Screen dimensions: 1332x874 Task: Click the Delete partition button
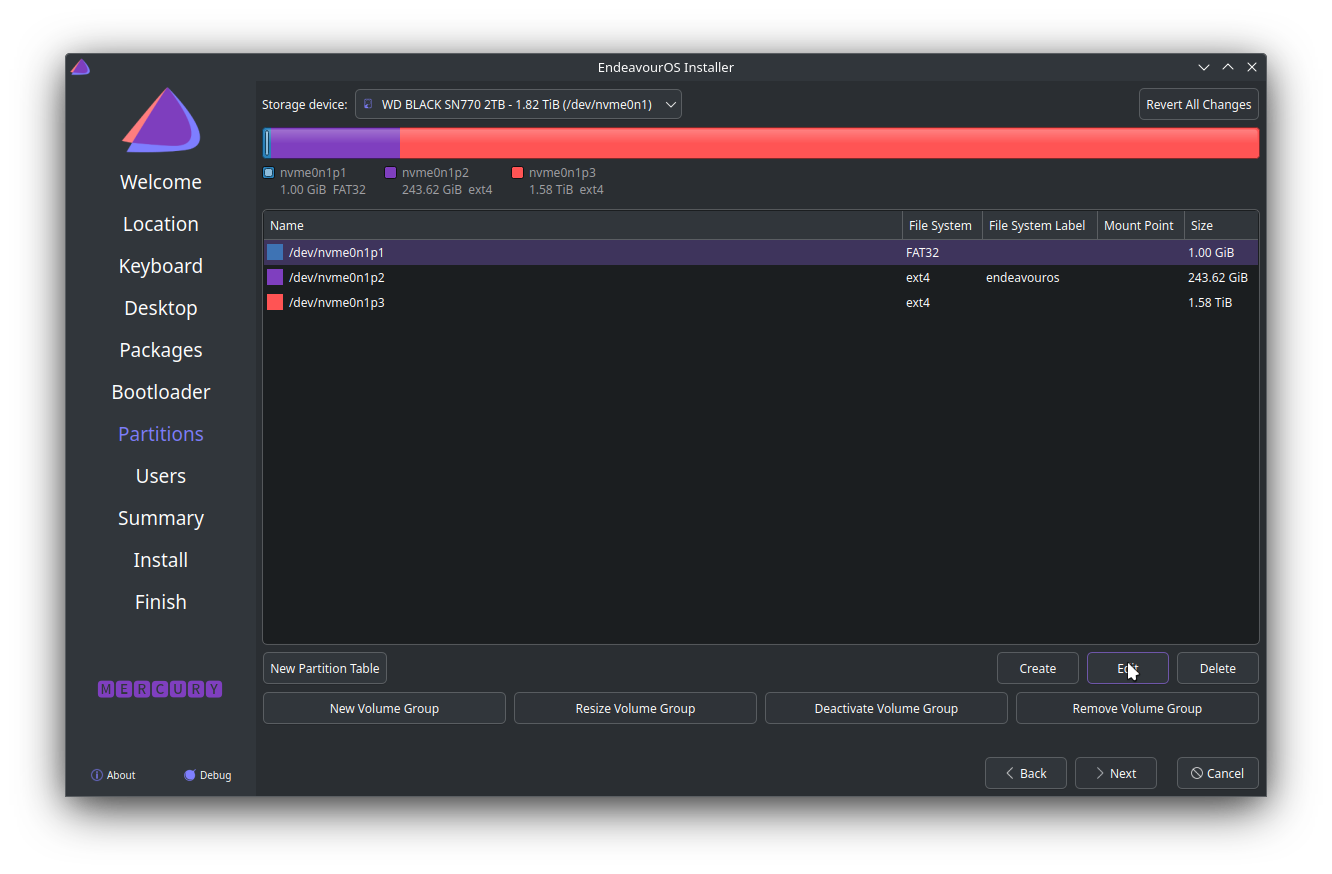(1218, 668)
